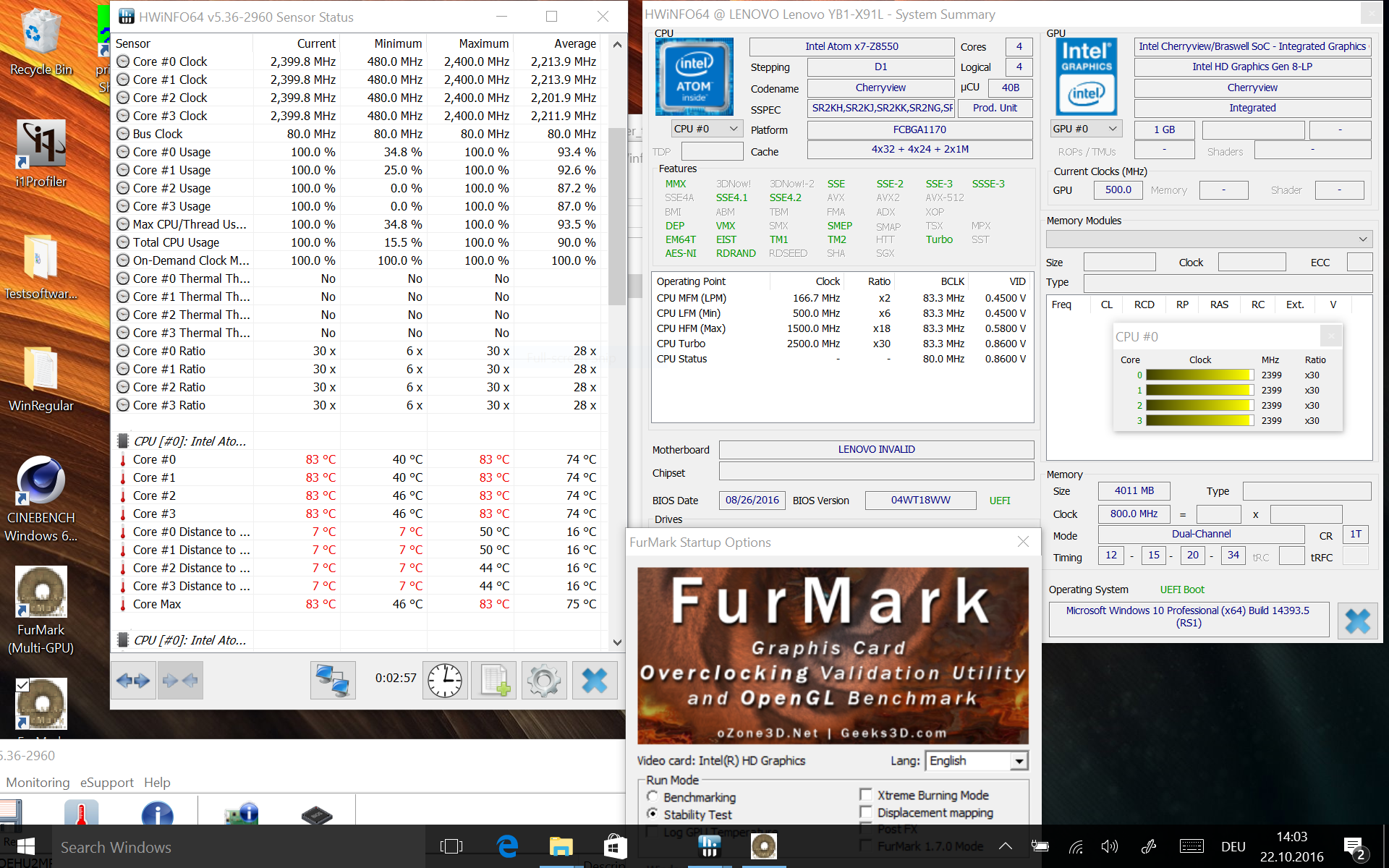
Task: Click the shrink arrows button in Sensor Status
Action: [x=180, y=680]
